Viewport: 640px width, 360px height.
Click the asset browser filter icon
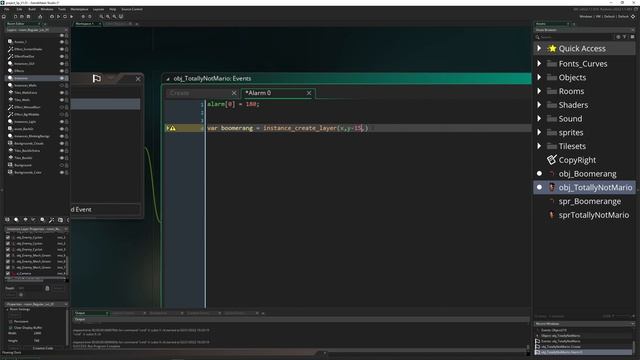point(624,37)
